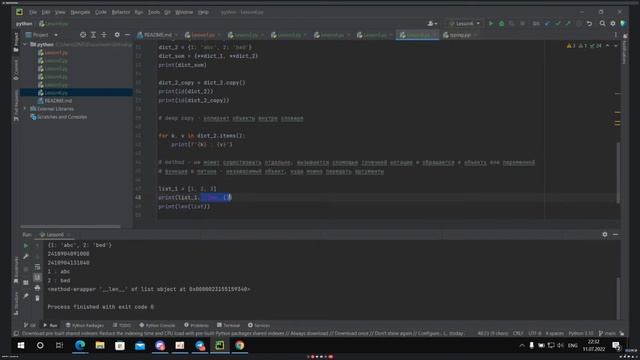Image resolution: width=640 pixels, height=360 pixels.
Task: Toggle soft-wrap in Run console
Action: 37,267
